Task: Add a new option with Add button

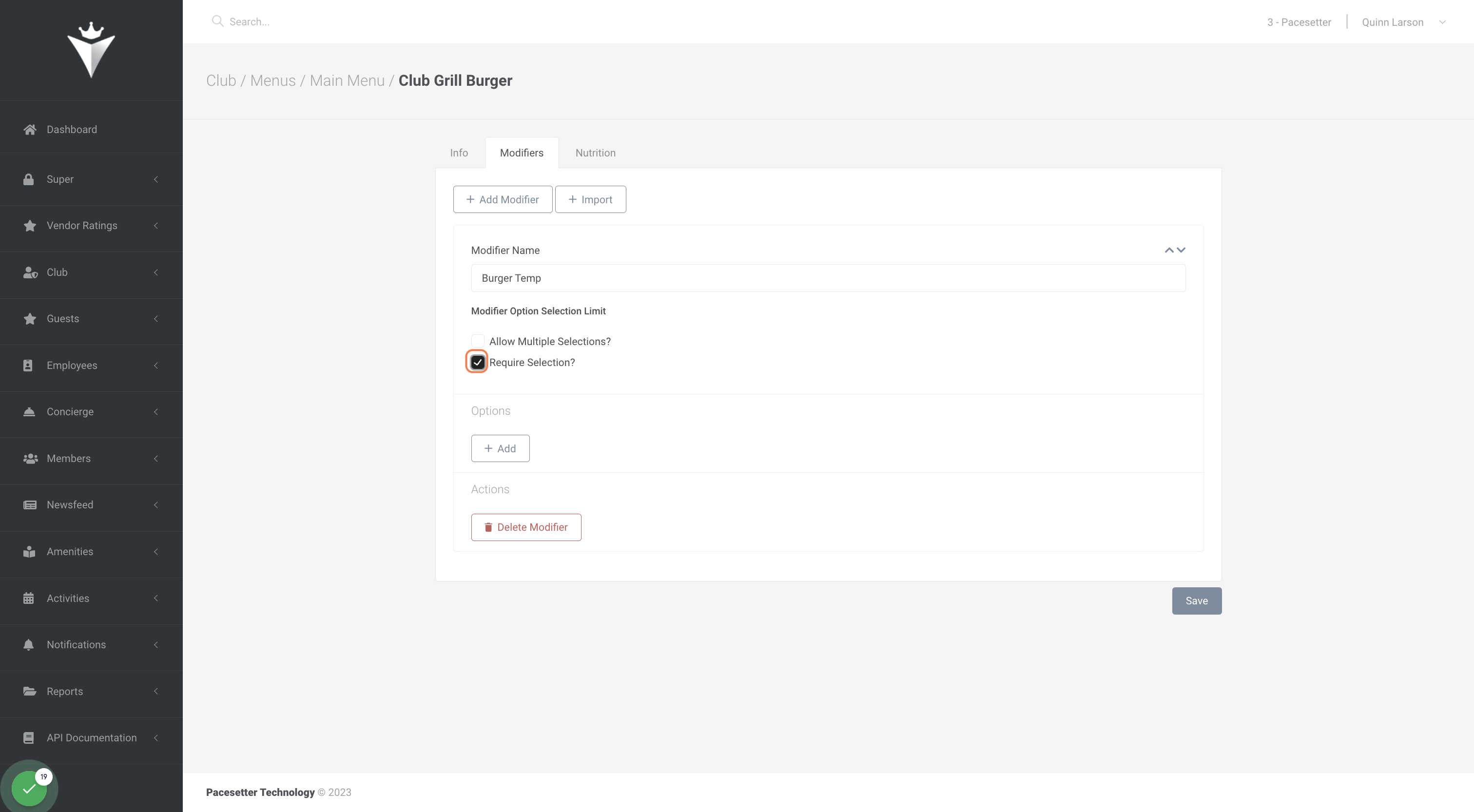Action: [x=500, y=448]
